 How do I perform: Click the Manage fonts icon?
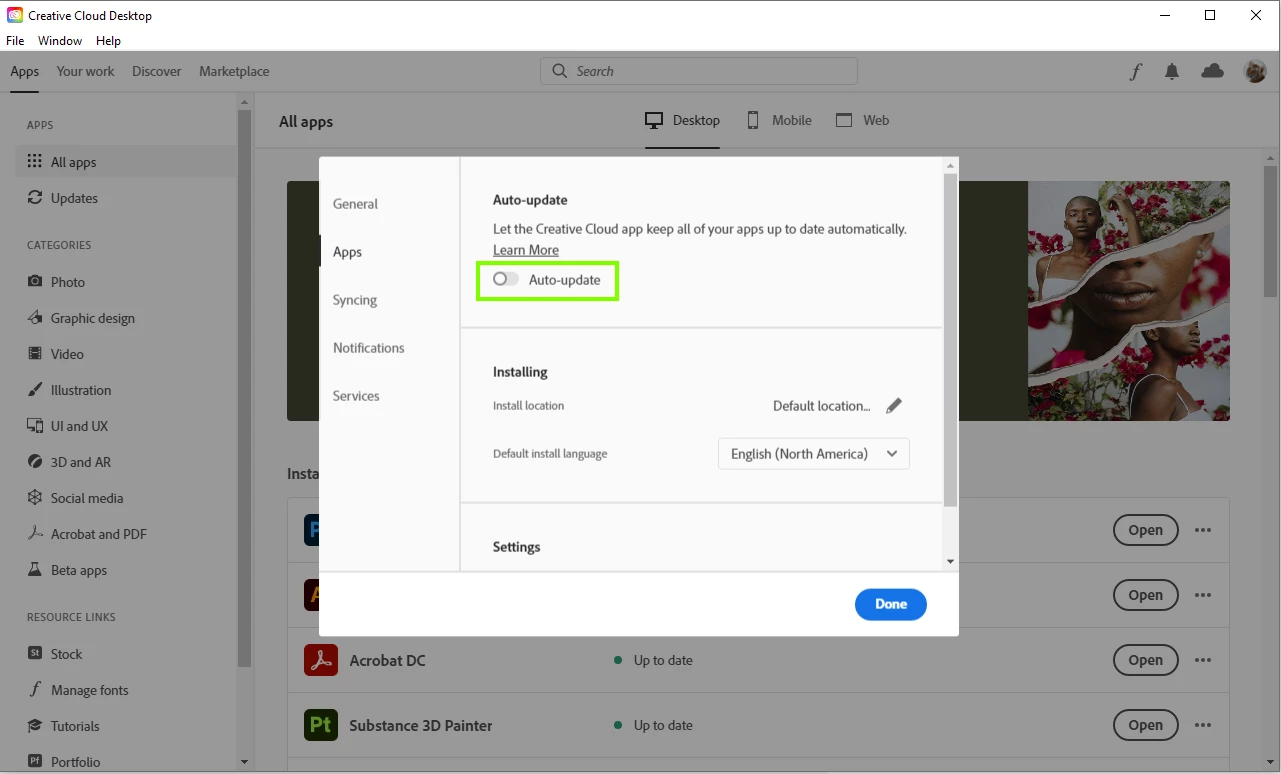[x=35, y=690]
